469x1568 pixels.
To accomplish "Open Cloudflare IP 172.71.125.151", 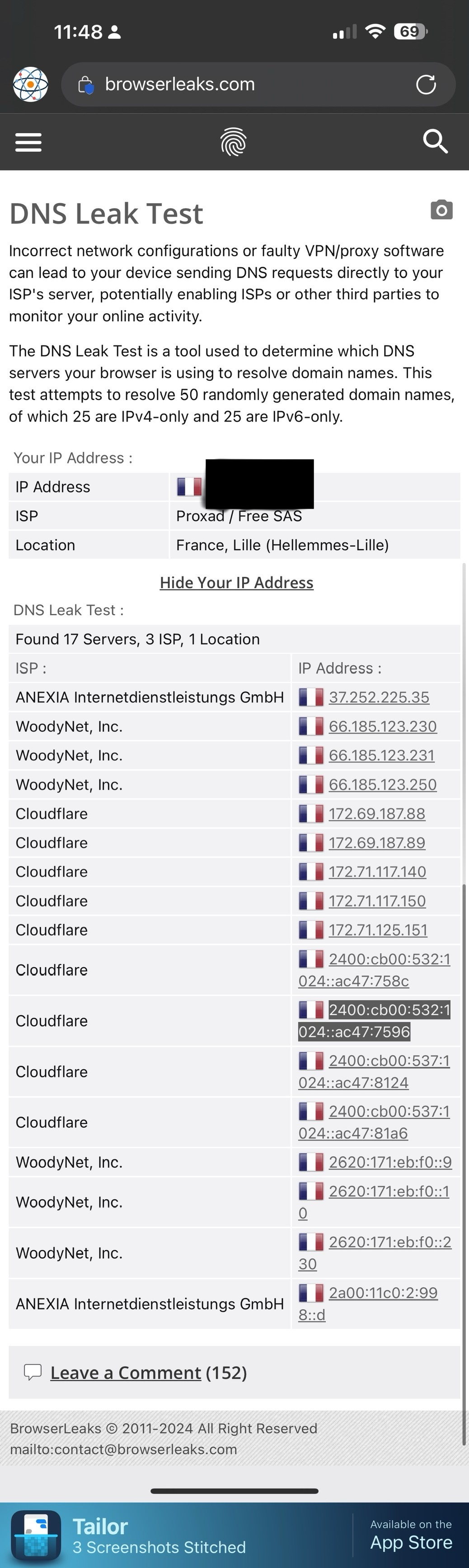I will pos(378,930).
